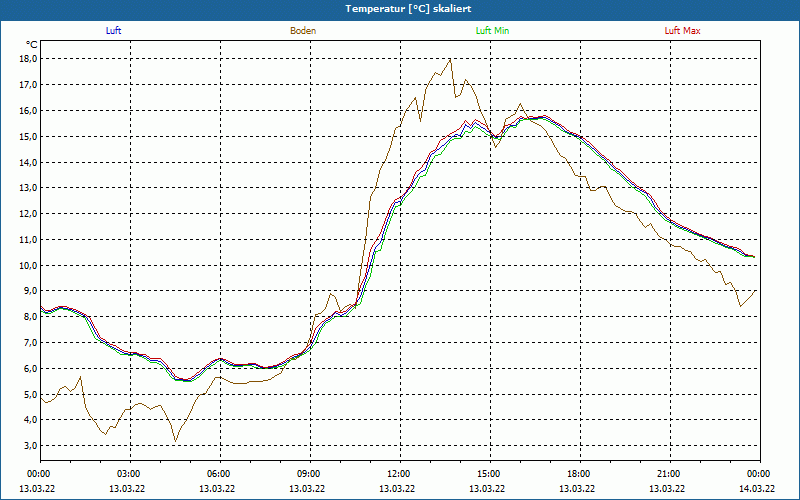Click the 18,0 y-axis value

[29, 59]
